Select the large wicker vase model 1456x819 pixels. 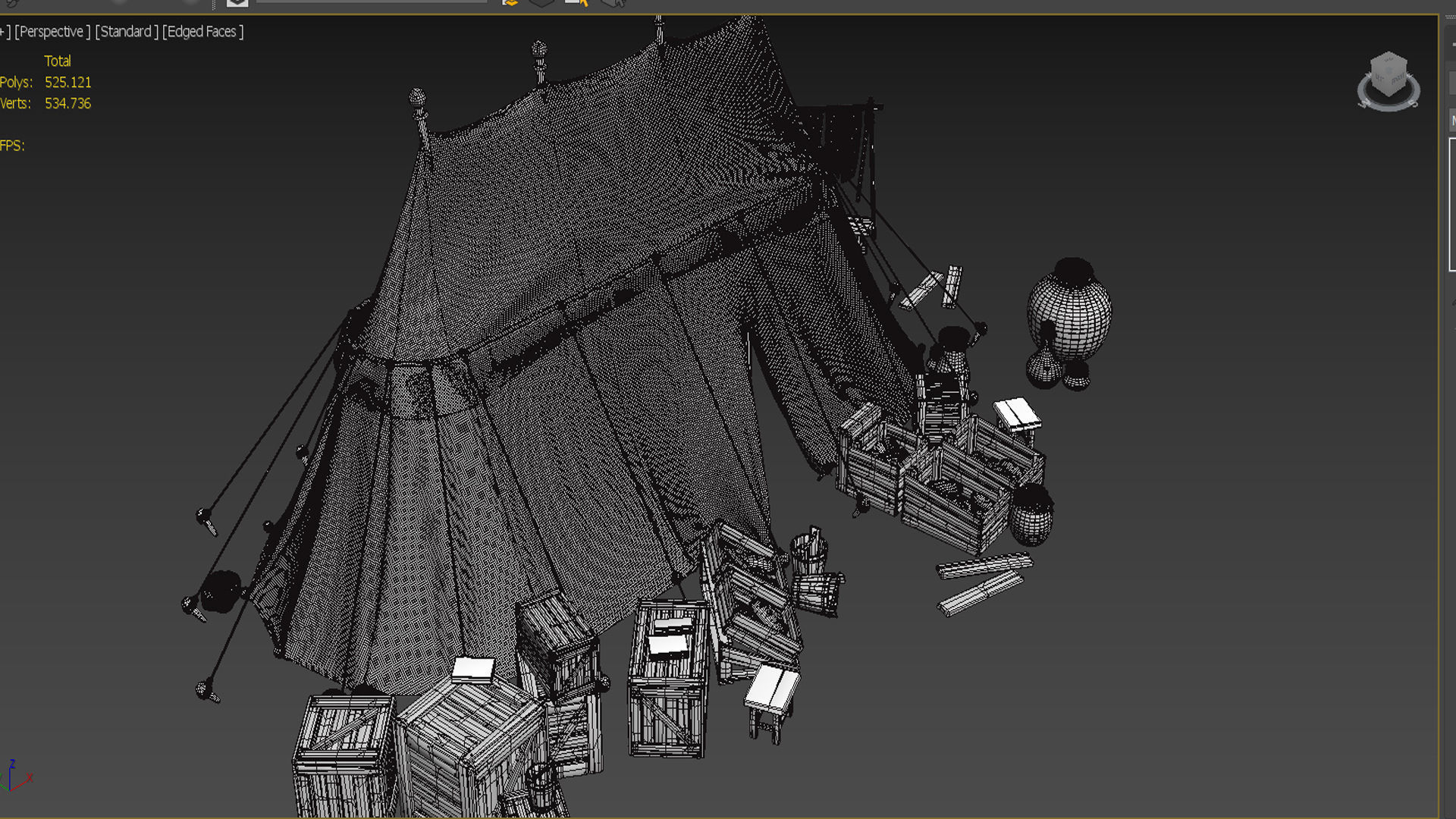coord(1069,311)
